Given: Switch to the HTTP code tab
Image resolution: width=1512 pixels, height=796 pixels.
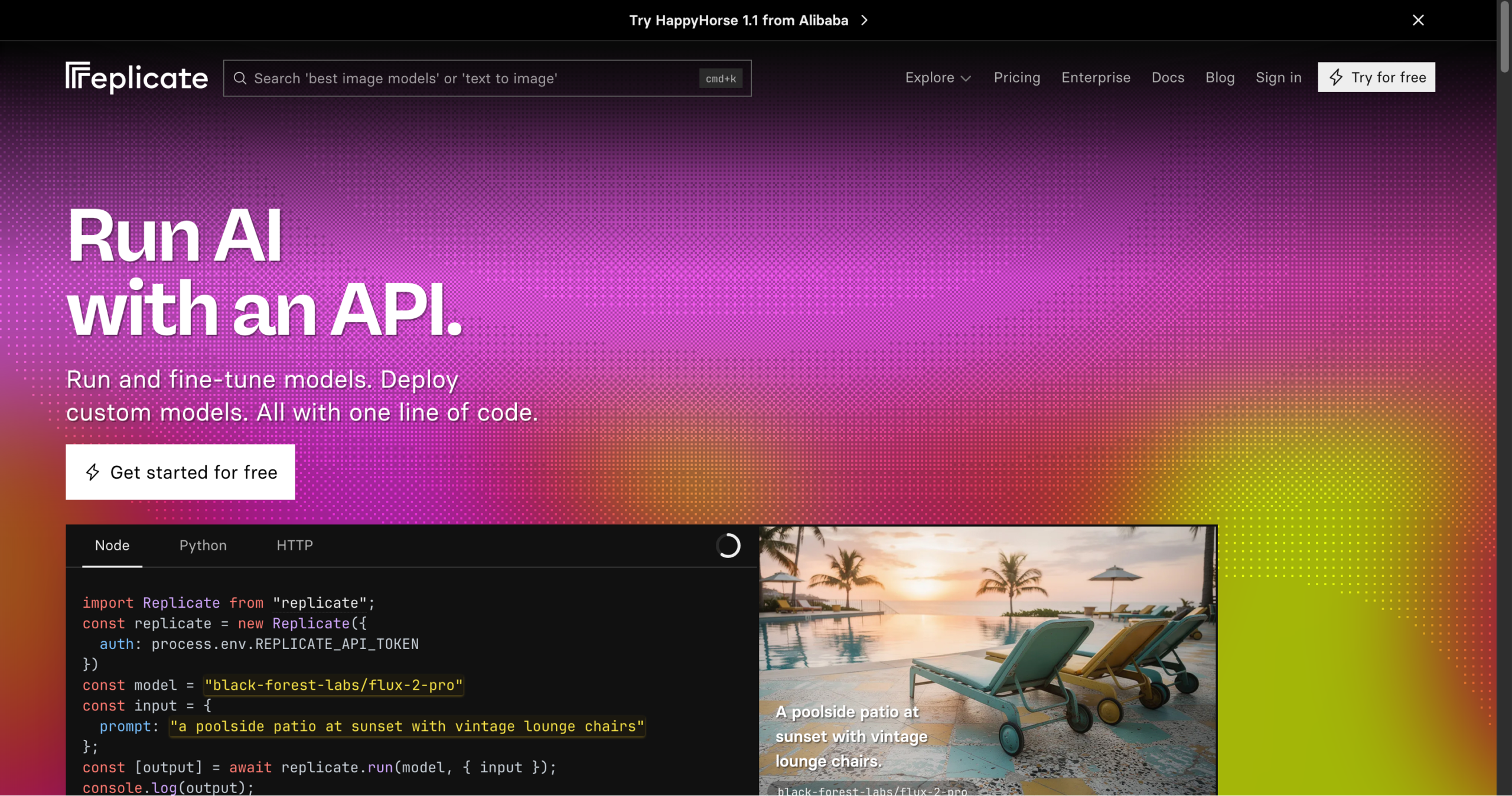Looking at the screenshot, I should click(x=295, y=545).
